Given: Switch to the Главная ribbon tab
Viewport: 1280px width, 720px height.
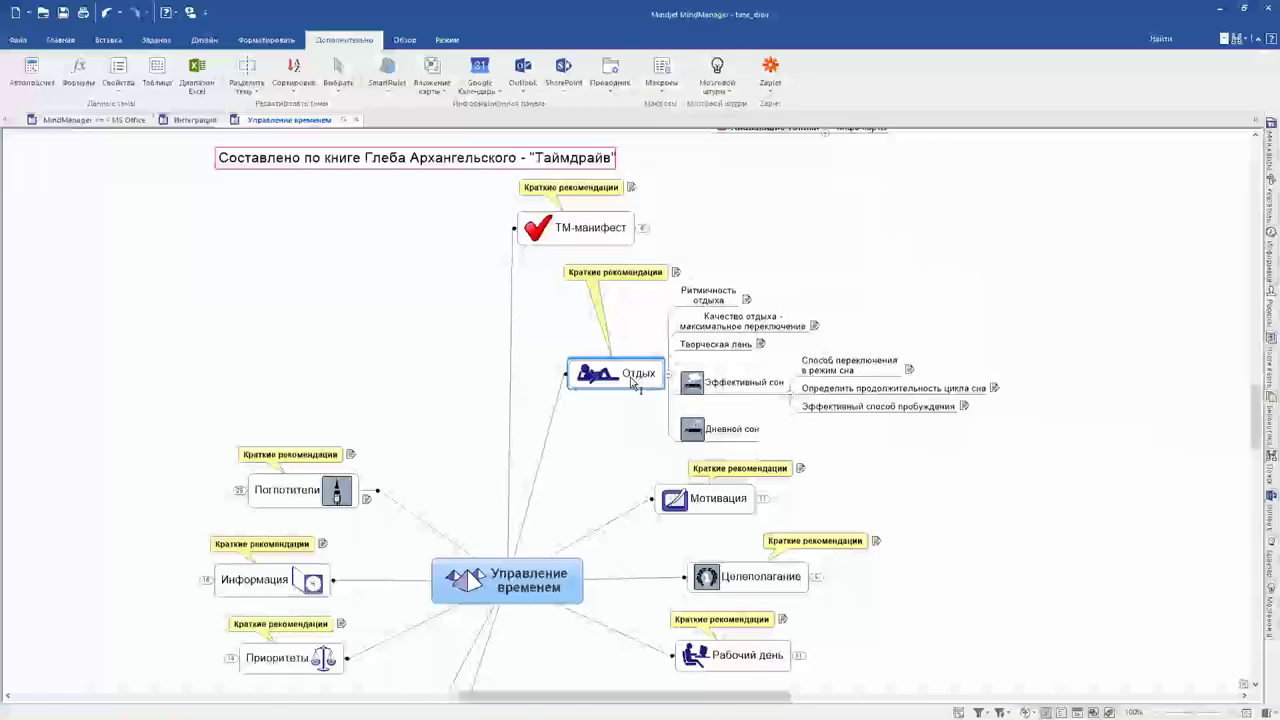Looking at the screenshot, I should click(x=61, y=40).
